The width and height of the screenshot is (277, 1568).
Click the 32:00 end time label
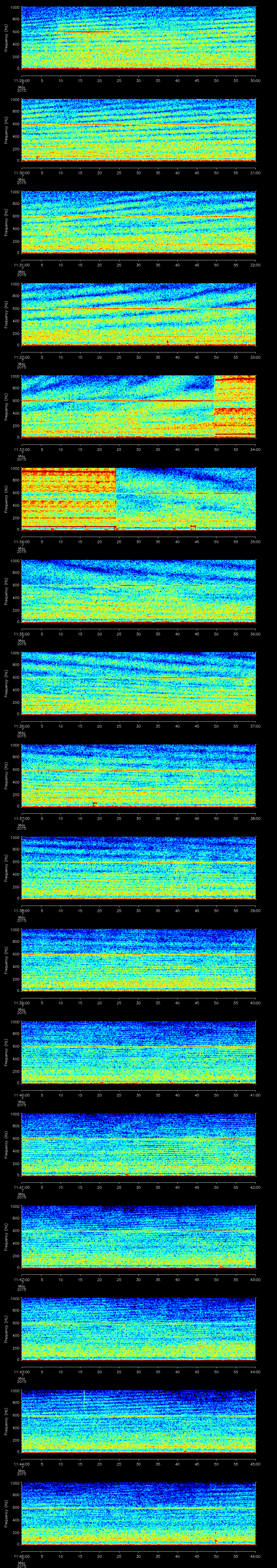point(255,265)
